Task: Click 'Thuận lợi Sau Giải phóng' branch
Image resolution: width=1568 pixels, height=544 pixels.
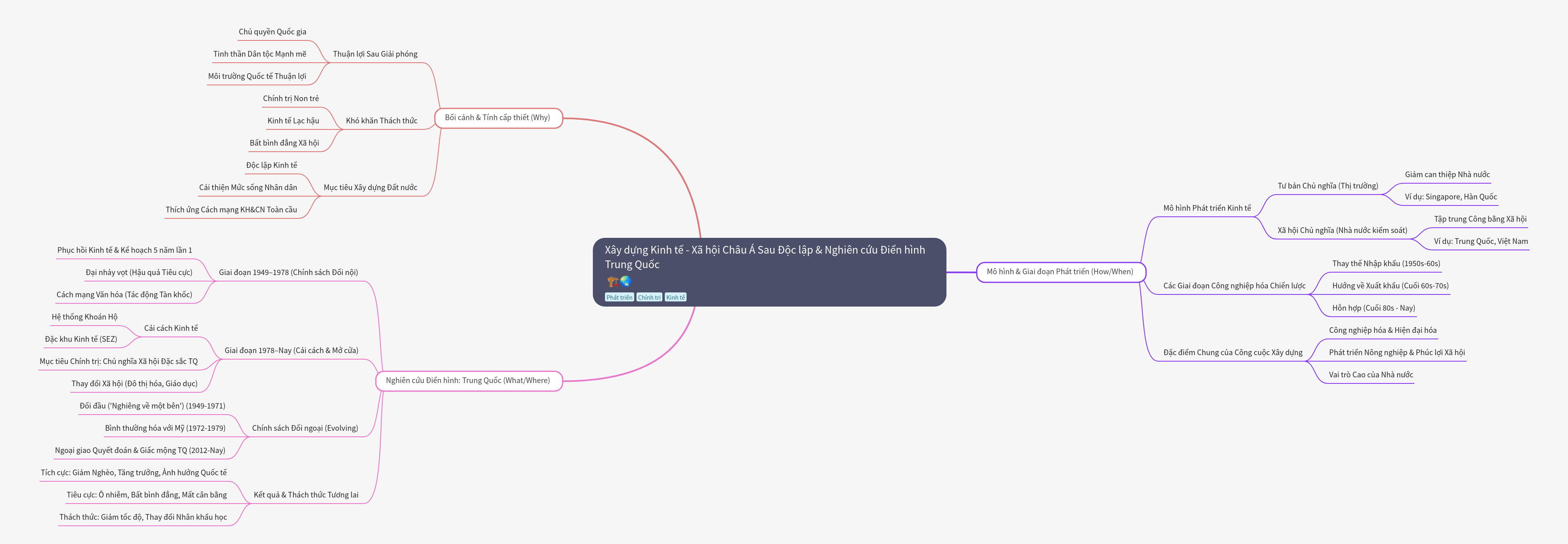Action: (375, 54)
